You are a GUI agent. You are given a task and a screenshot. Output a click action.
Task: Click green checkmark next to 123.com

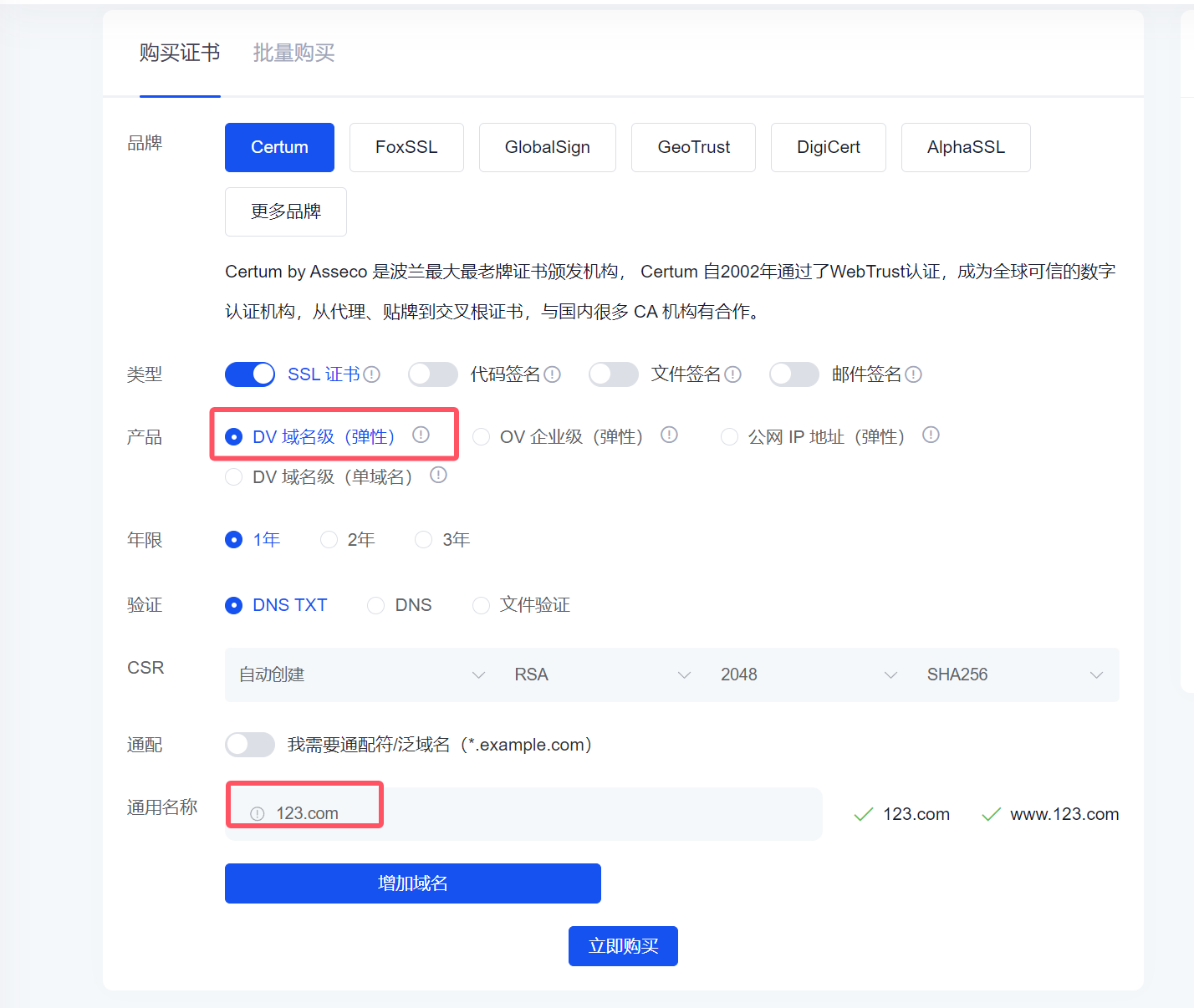point(864,814)
